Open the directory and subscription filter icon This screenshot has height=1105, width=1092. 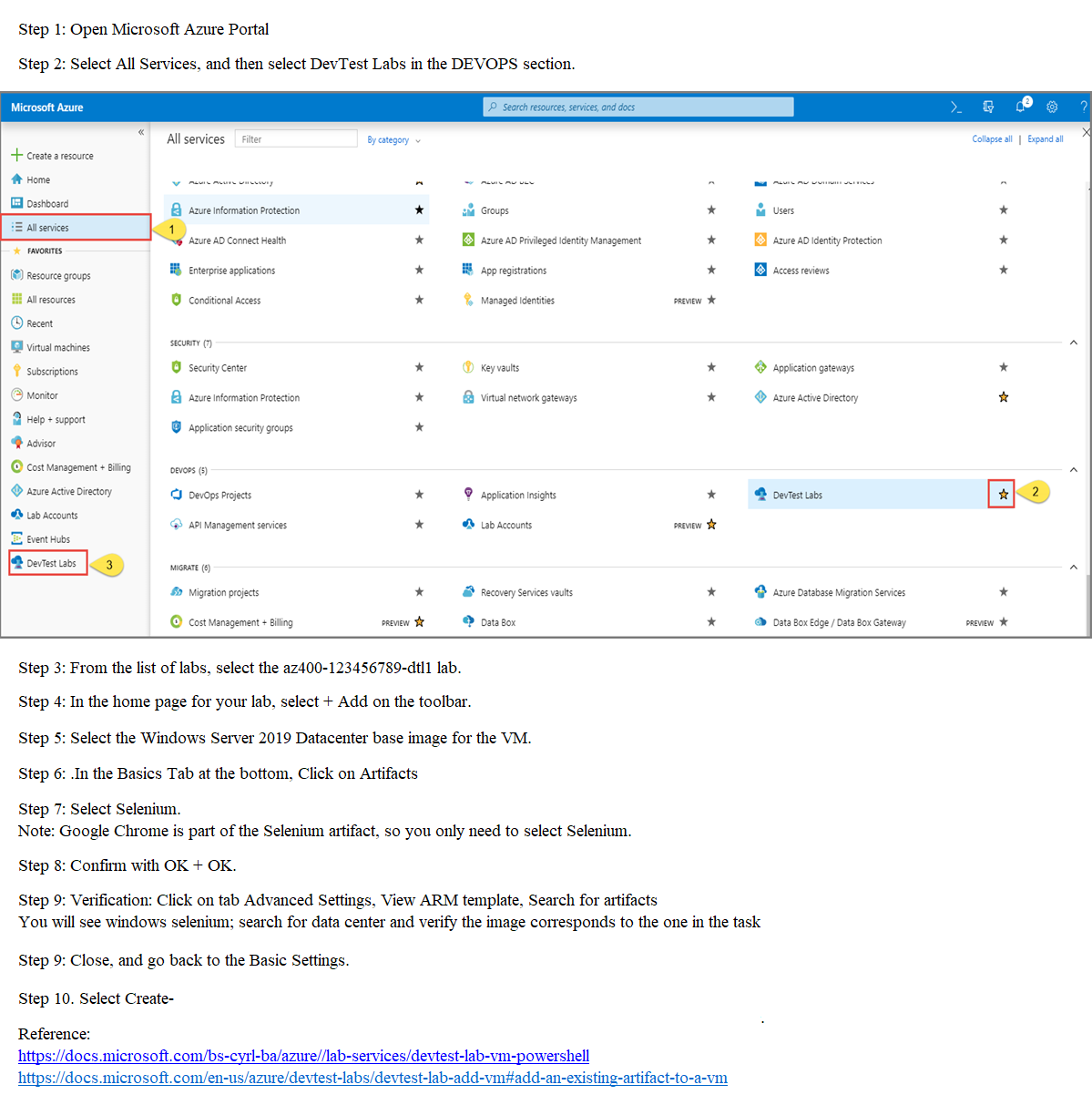pyautogui.click(x=988, y=107)
